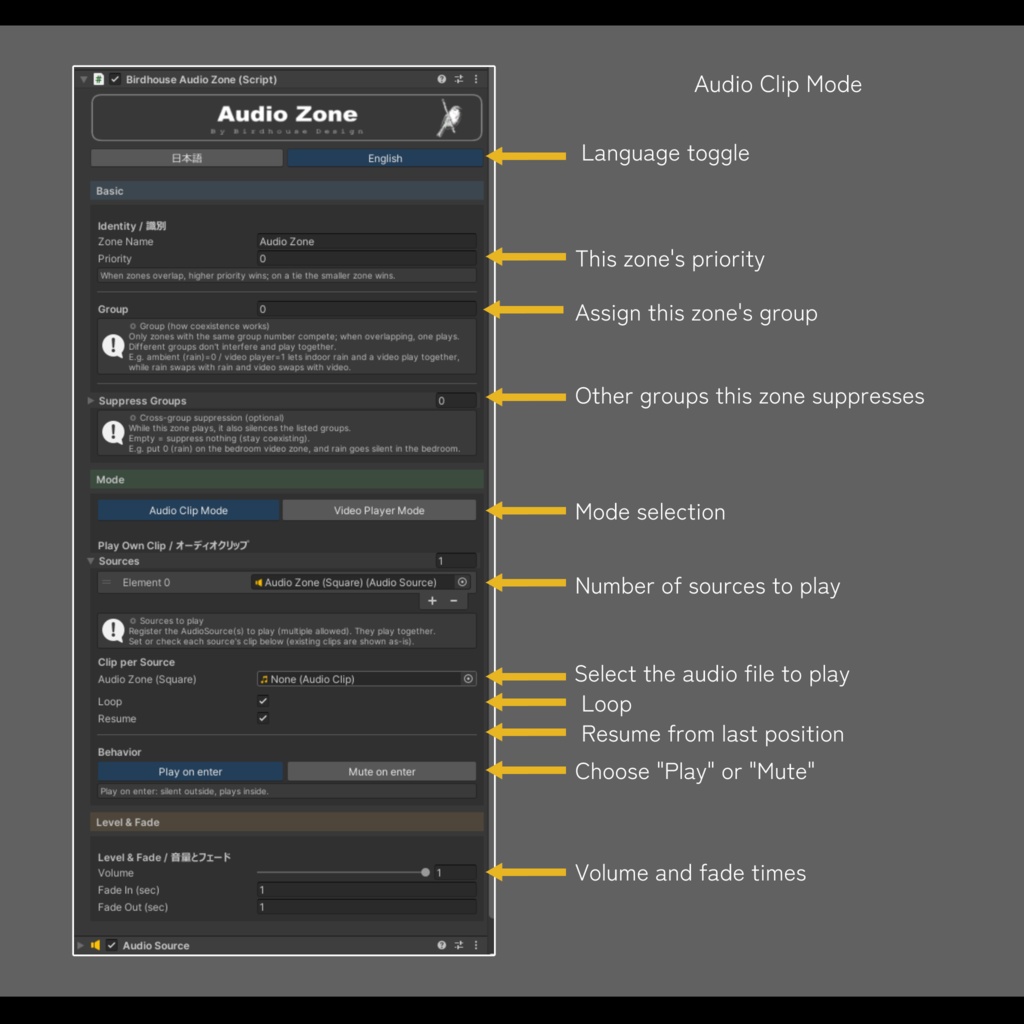Toggle the Audio Source component checkbox

[x=112, y=945]
